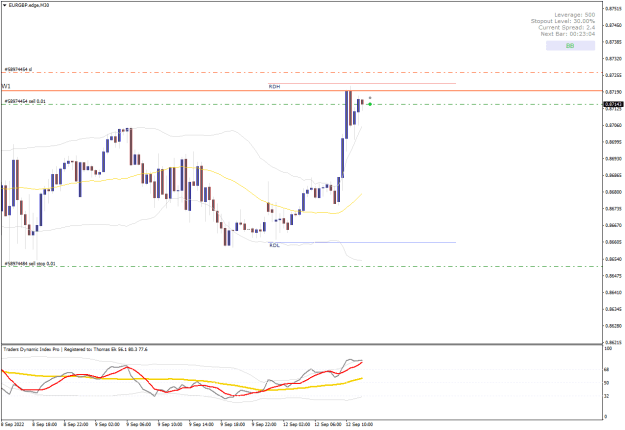The image size is (625, 430).
Task: Click the 9 Sep 10:00 time axis label
Action: (x=170, y=424)
